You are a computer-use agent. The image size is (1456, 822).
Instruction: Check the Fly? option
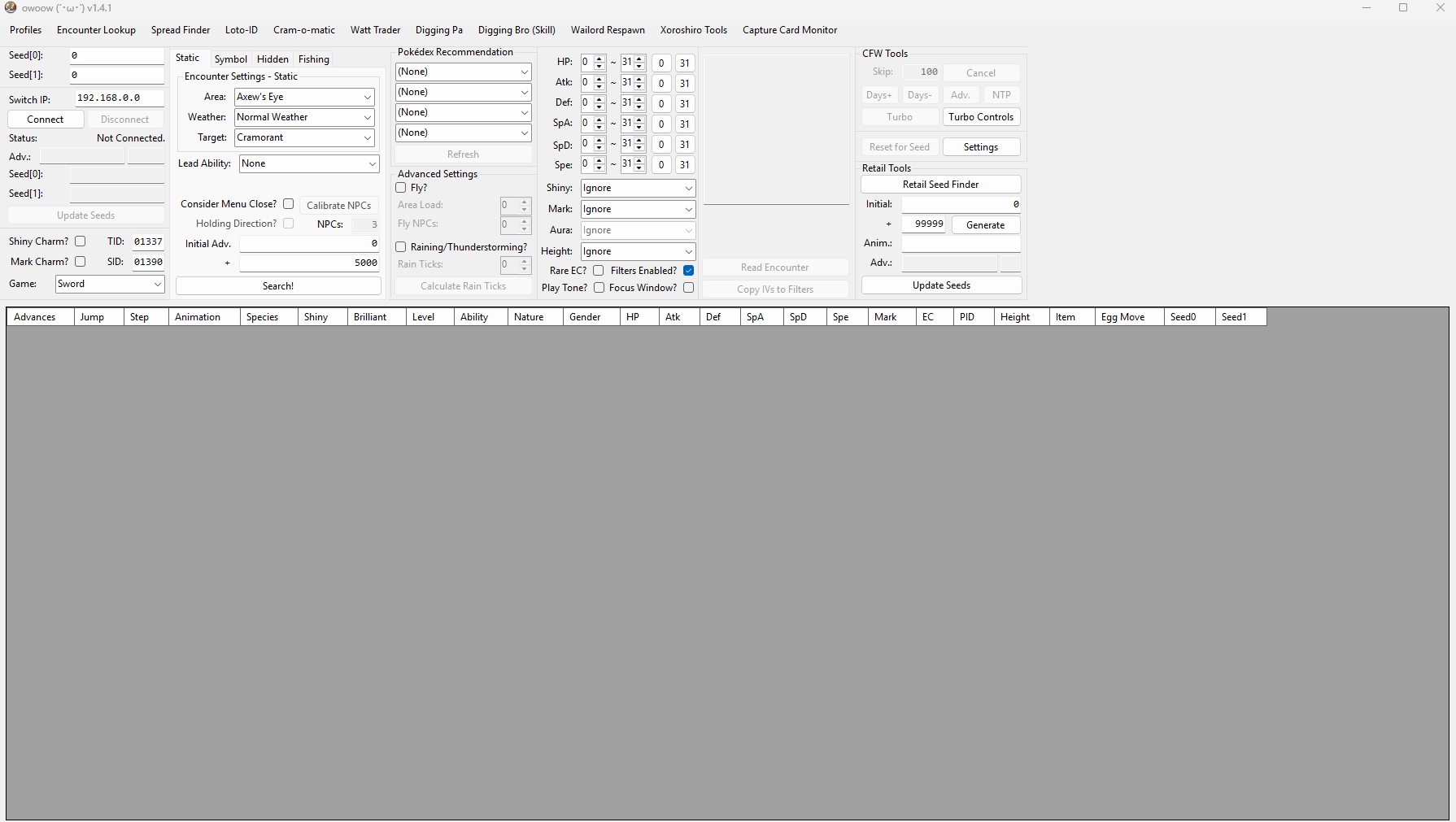[x=401, y=188]
